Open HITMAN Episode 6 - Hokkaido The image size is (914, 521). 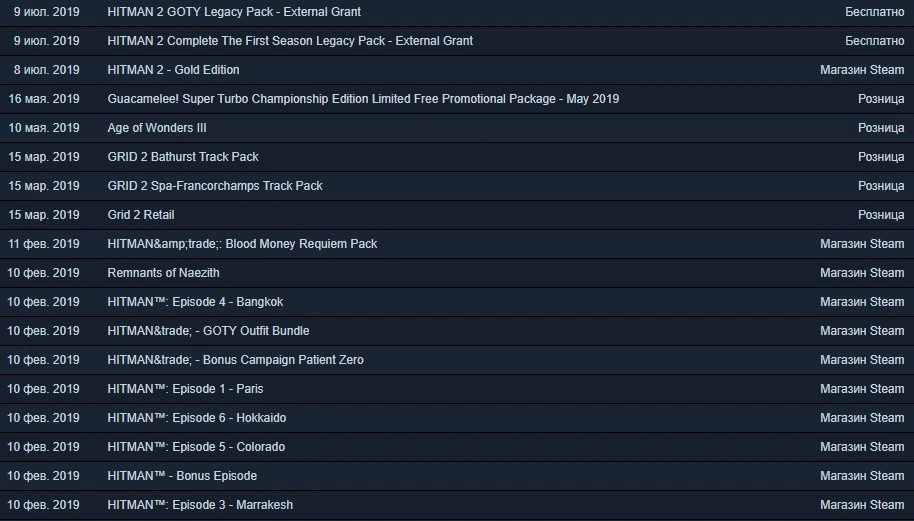(196, 418)
